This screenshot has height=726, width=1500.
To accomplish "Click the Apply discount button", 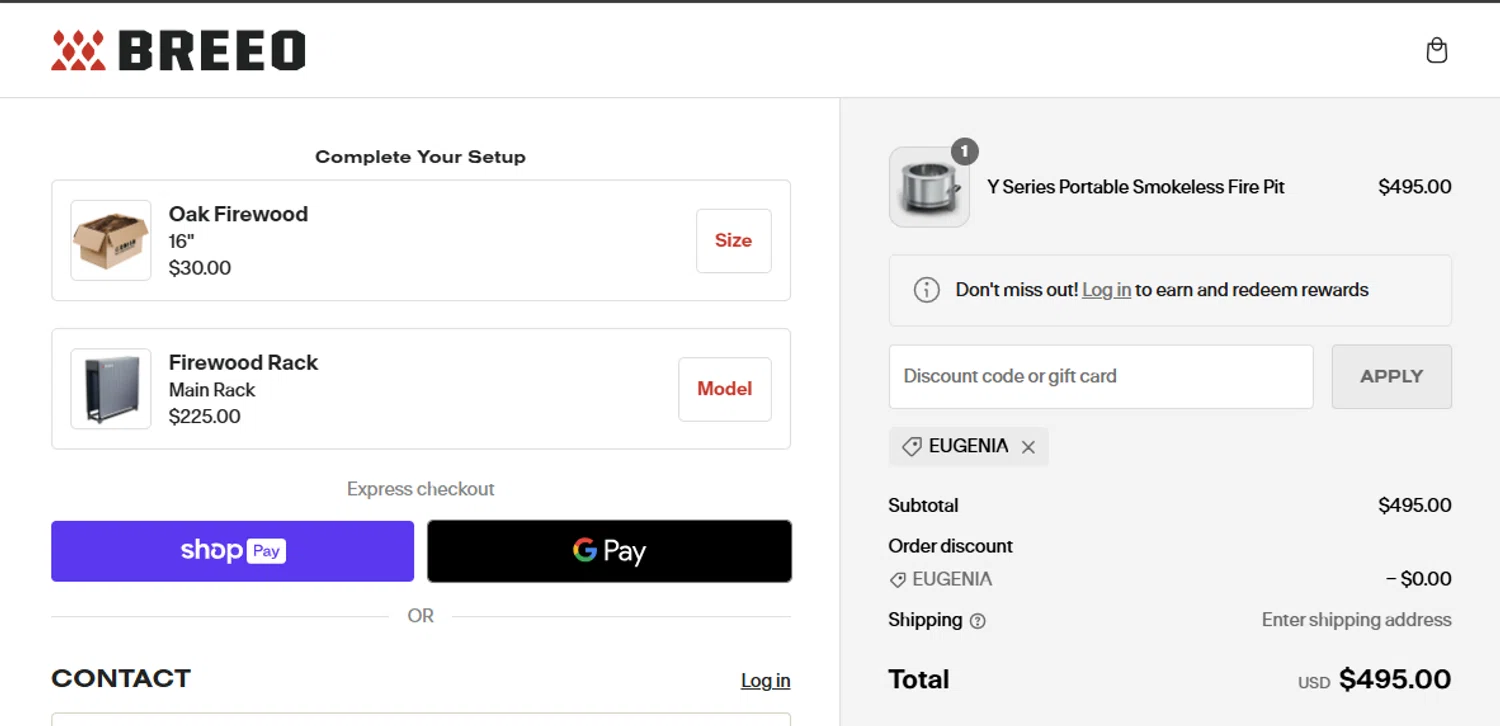I will click(x=1391, y=377).
